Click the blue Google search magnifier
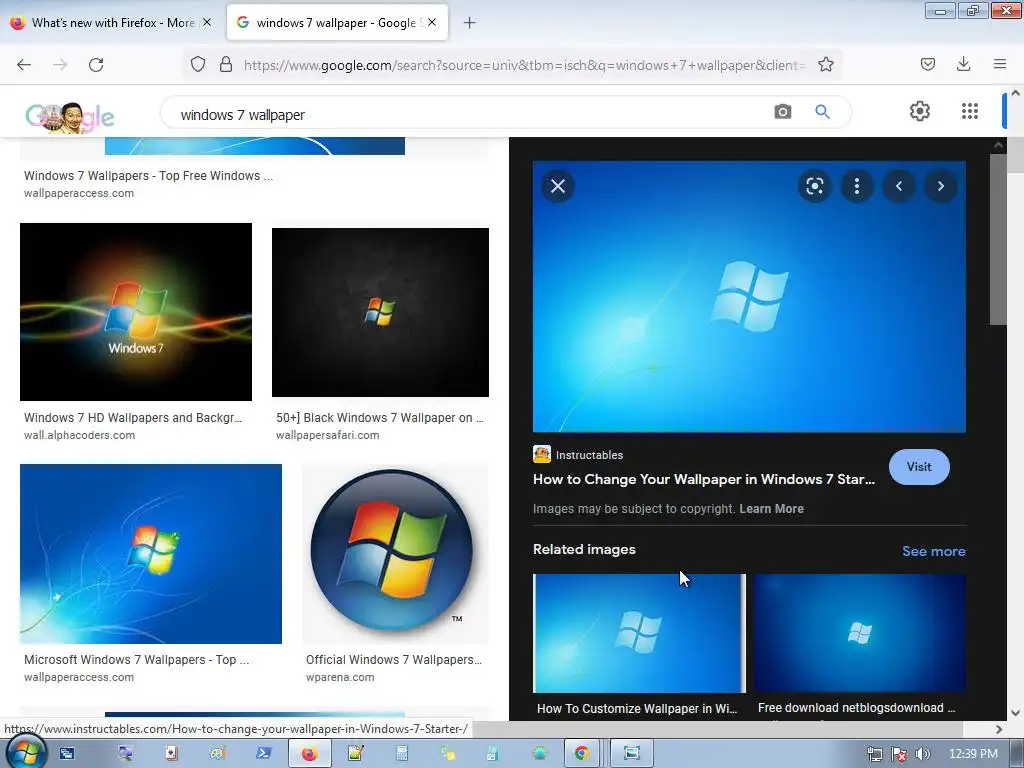This screenshot has width=1024, height=768. click(x=822, y=112)
